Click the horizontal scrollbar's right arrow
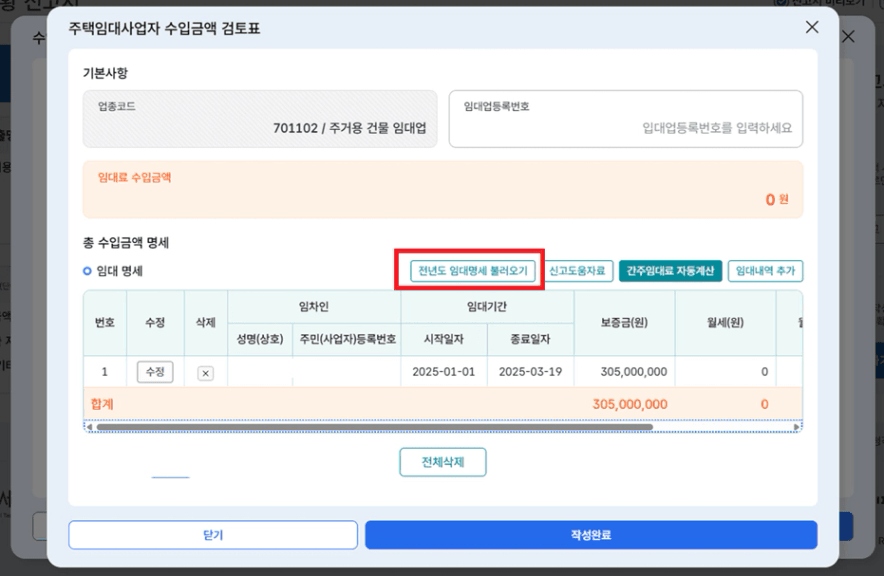884x576 pixels. click(x=797, y=427)
